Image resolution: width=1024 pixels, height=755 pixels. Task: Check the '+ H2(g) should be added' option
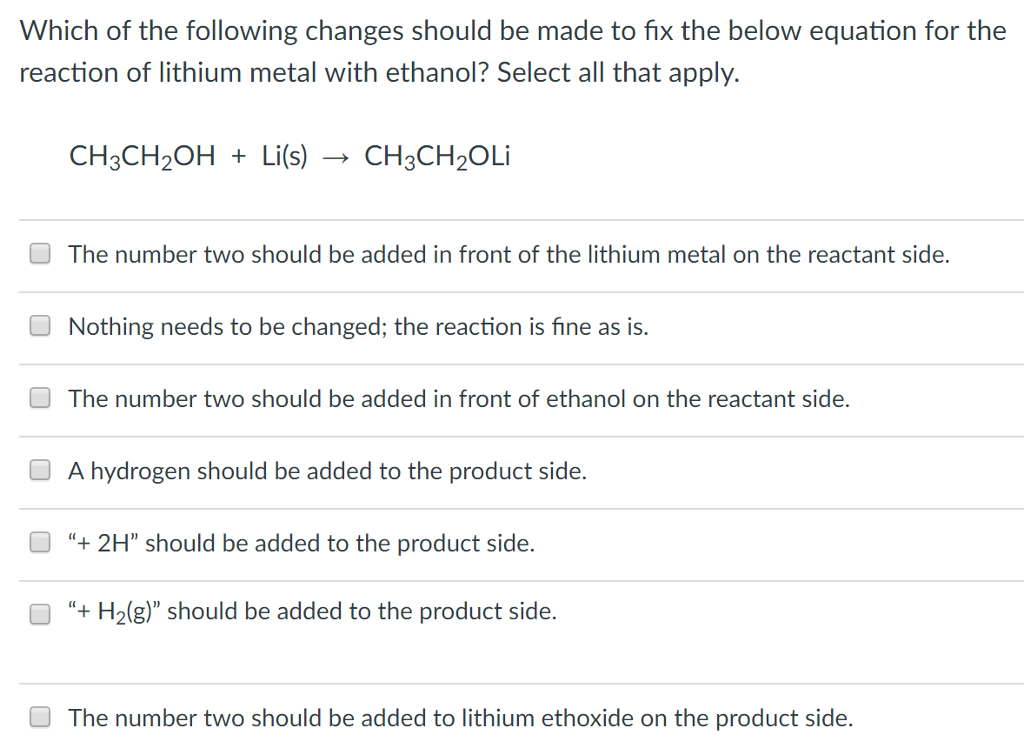[39, 613]
